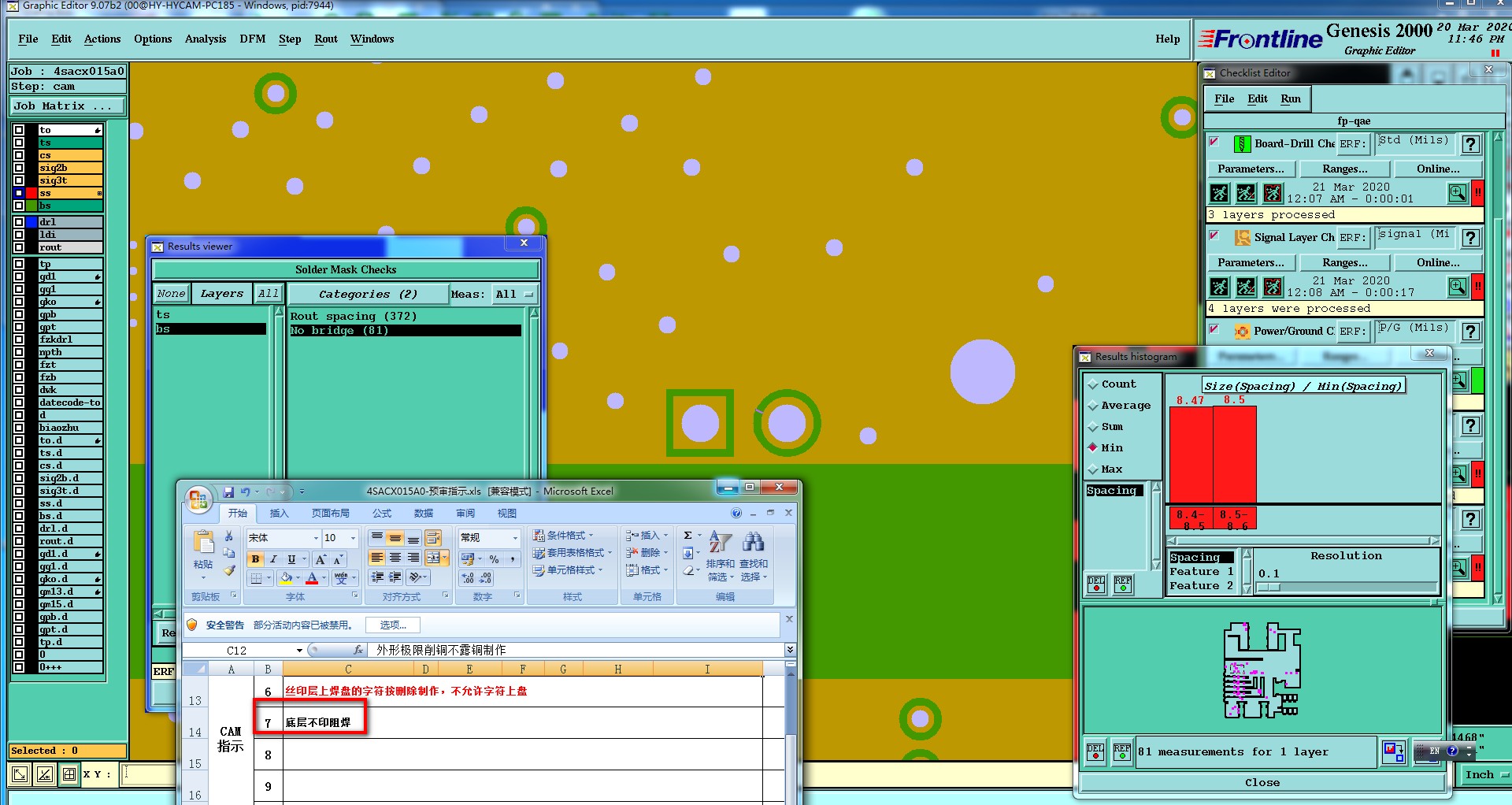Click the security warning Options button in Excel
This screenshot has height=805, width=1512.
(x=393, y=625)
